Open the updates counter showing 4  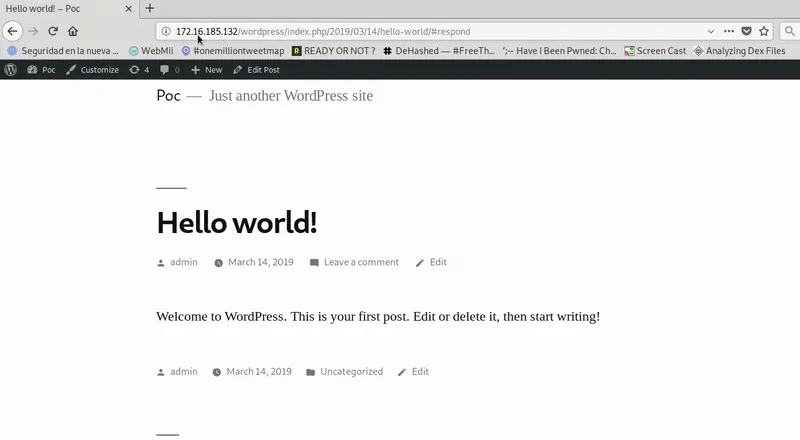click(x=139, y=70)
